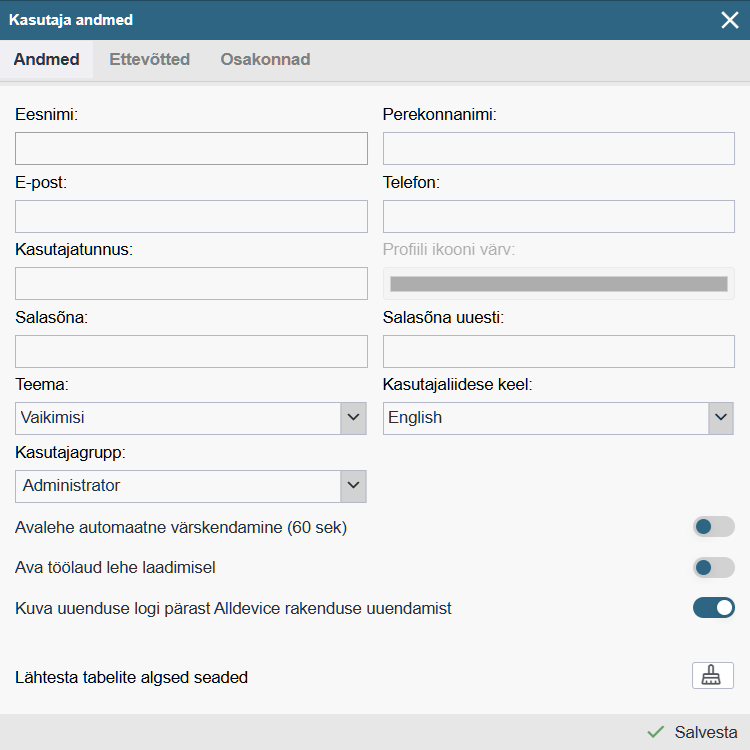Image resolution: width=750 pixels, height=750 pixels.
Task: Close the Kasutaja andmed dialog
Action: (x=730, y=20)
